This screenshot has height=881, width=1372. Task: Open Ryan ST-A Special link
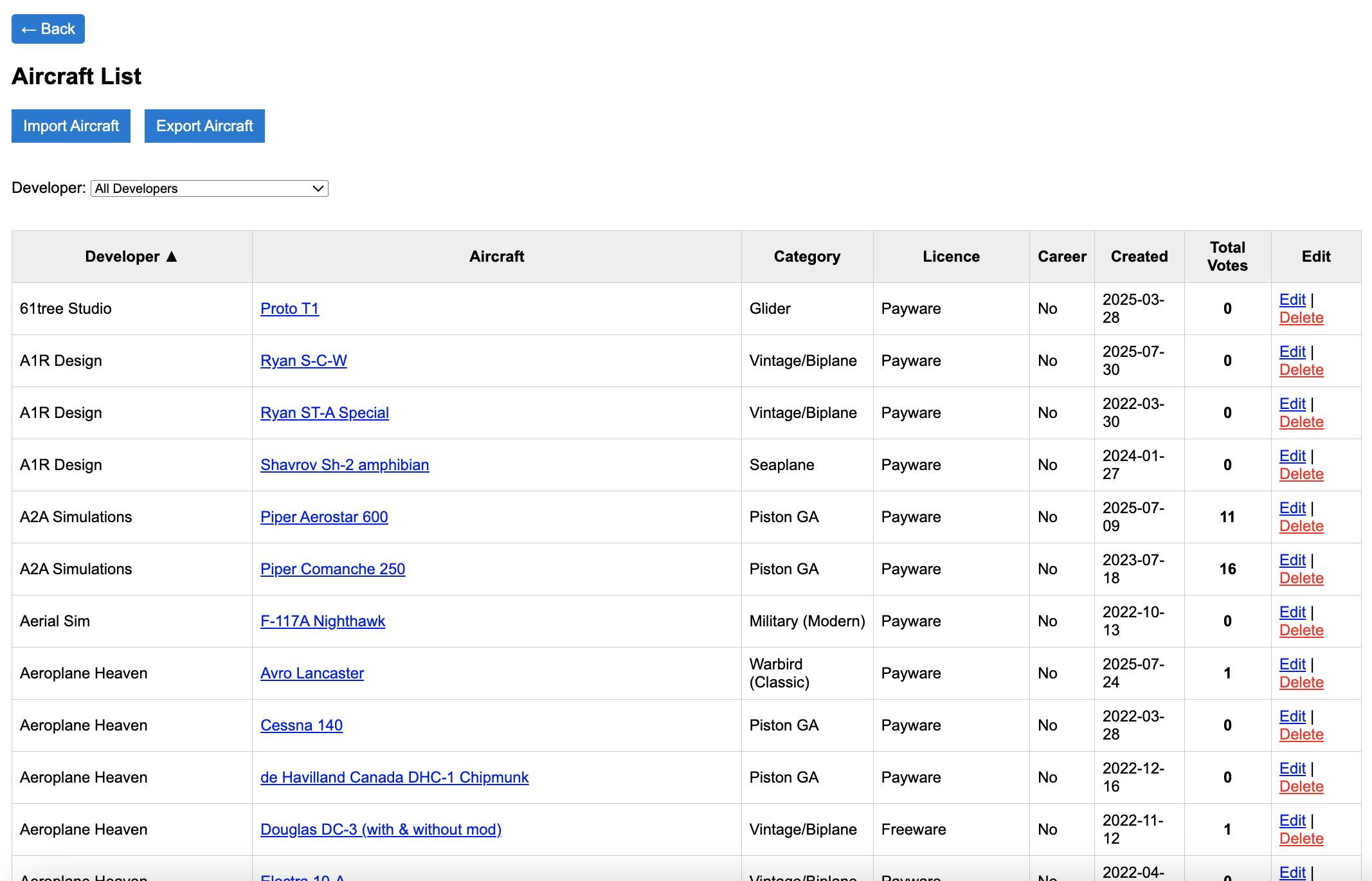[x=324, y=413]
